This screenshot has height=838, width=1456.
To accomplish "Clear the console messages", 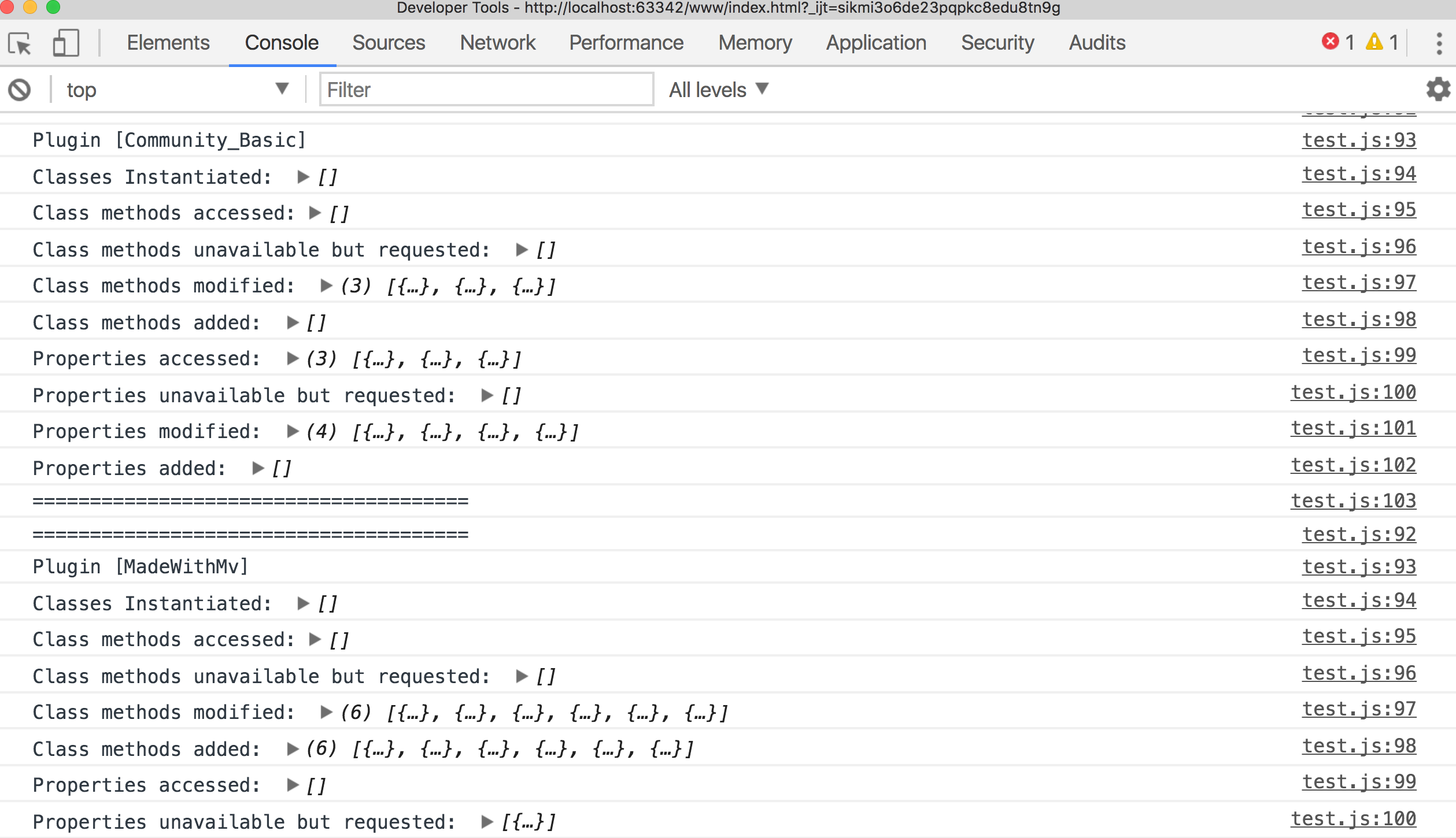I will pos(20,89).
